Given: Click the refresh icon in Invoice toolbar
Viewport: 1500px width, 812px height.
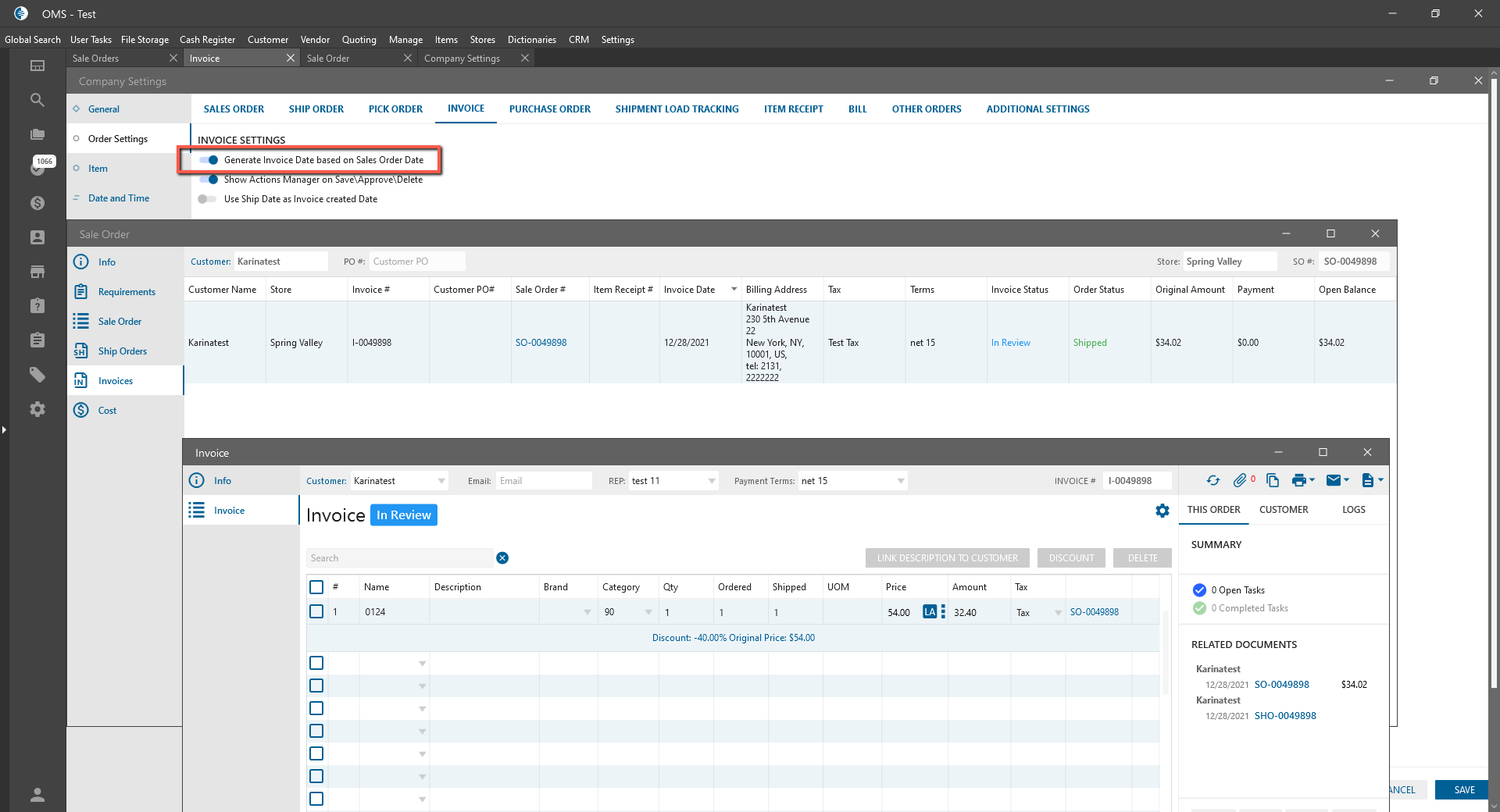Looking at the screenshot, I should 1212,481.
